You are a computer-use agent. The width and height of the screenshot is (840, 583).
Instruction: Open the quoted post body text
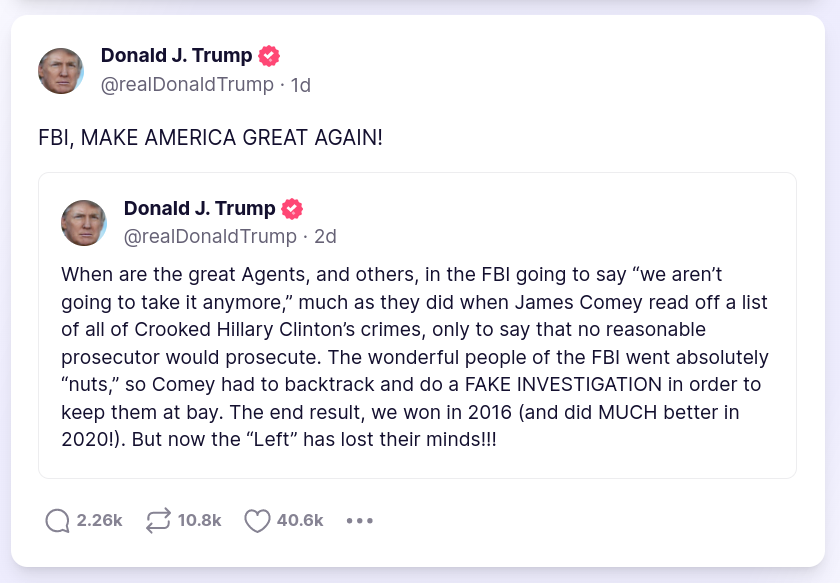coord(415,357)
